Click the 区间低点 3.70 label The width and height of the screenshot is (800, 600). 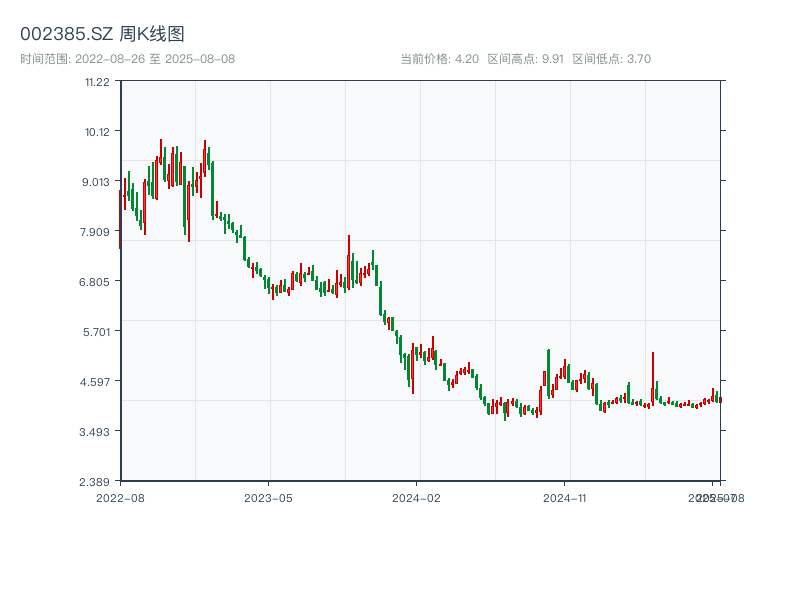click(611, 59)
